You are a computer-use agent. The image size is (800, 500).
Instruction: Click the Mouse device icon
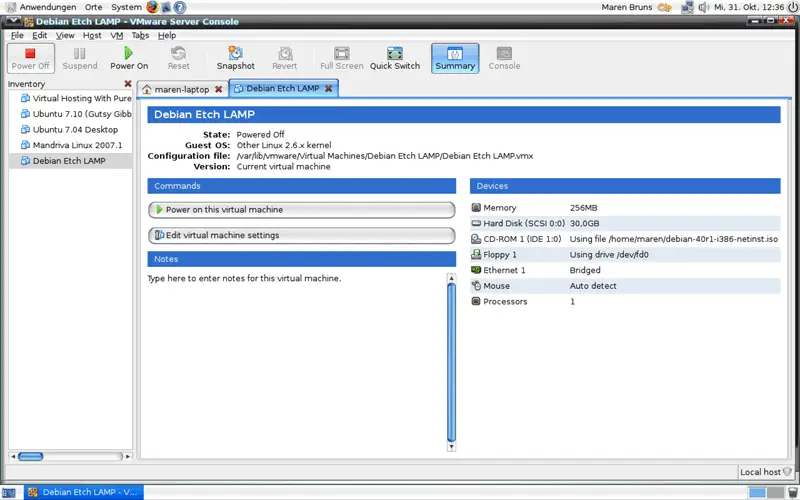coord(476,286)
